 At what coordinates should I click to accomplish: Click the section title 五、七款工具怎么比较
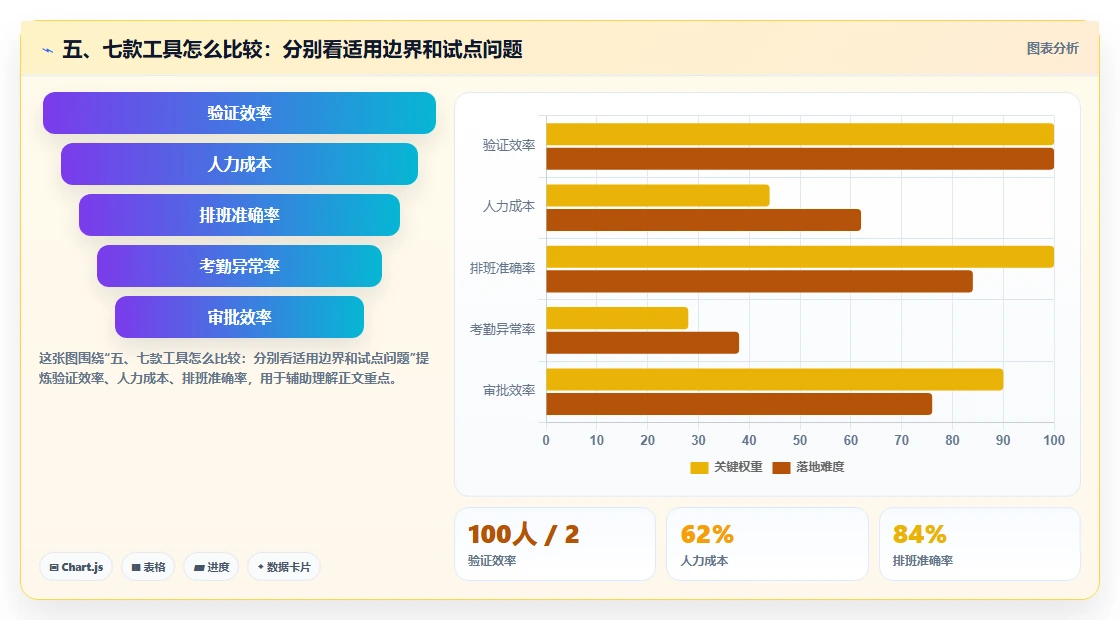[x=293, y=49]
